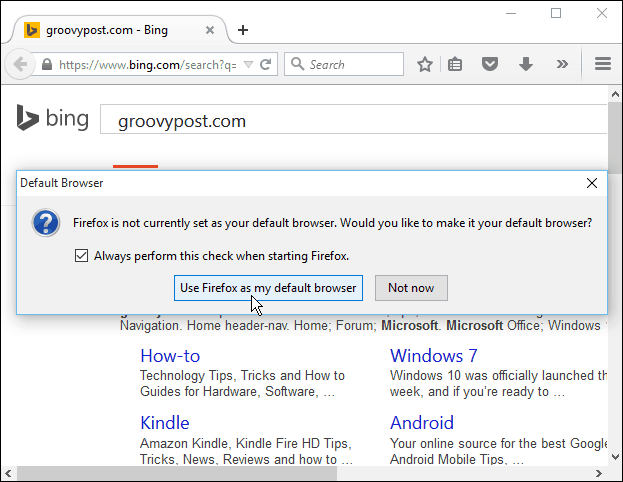Open the Android link

tap(422, 423)
